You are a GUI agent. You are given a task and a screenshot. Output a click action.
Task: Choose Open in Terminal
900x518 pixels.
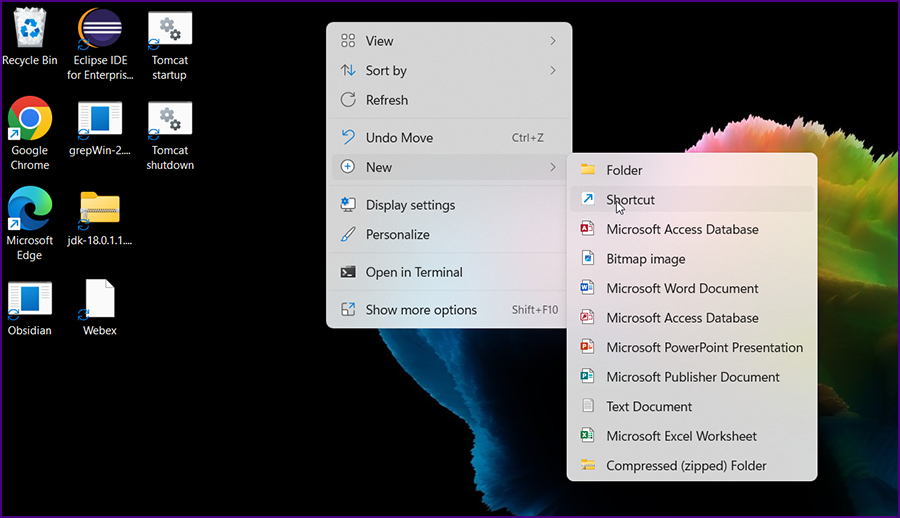pos(414,272)
